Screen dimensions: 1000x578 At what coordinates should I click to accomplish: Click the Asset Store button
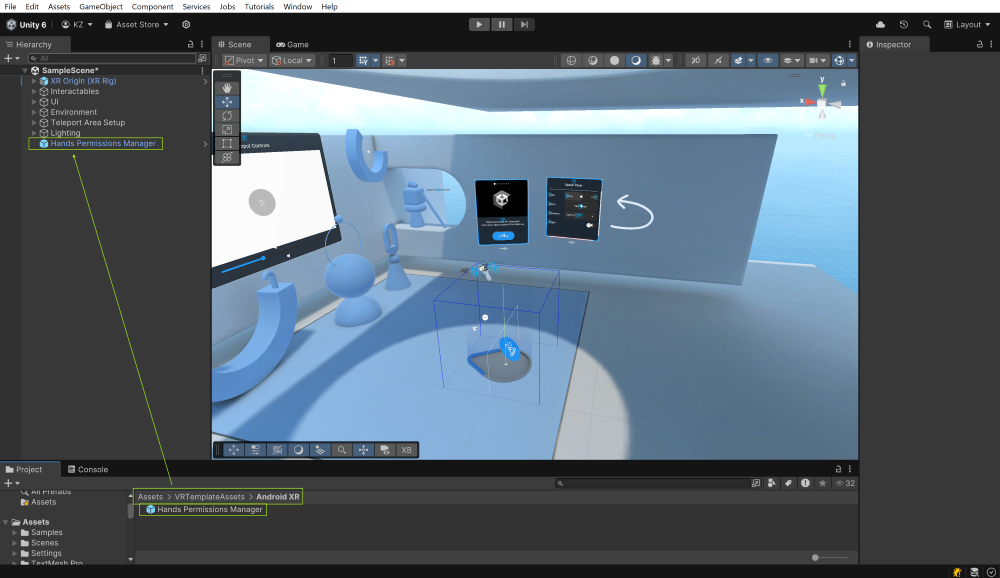click(x=142, y=24)
